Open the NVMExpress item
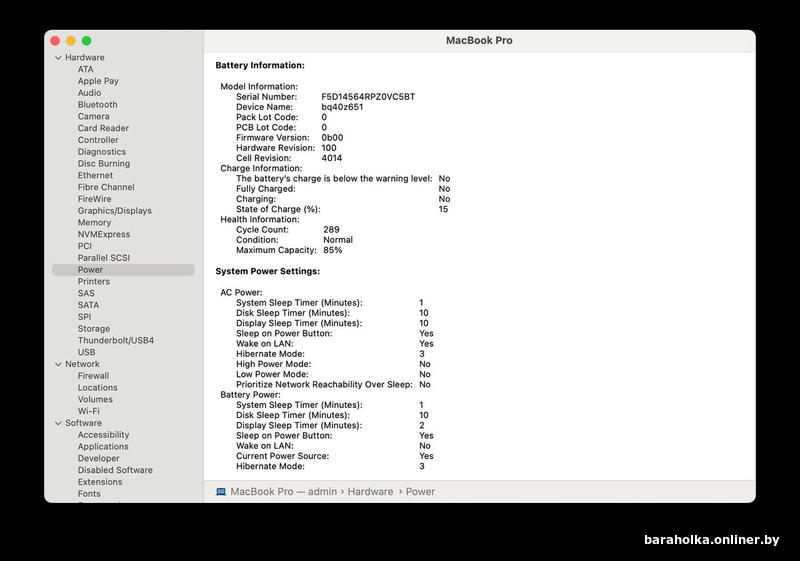 pos(104,234)
